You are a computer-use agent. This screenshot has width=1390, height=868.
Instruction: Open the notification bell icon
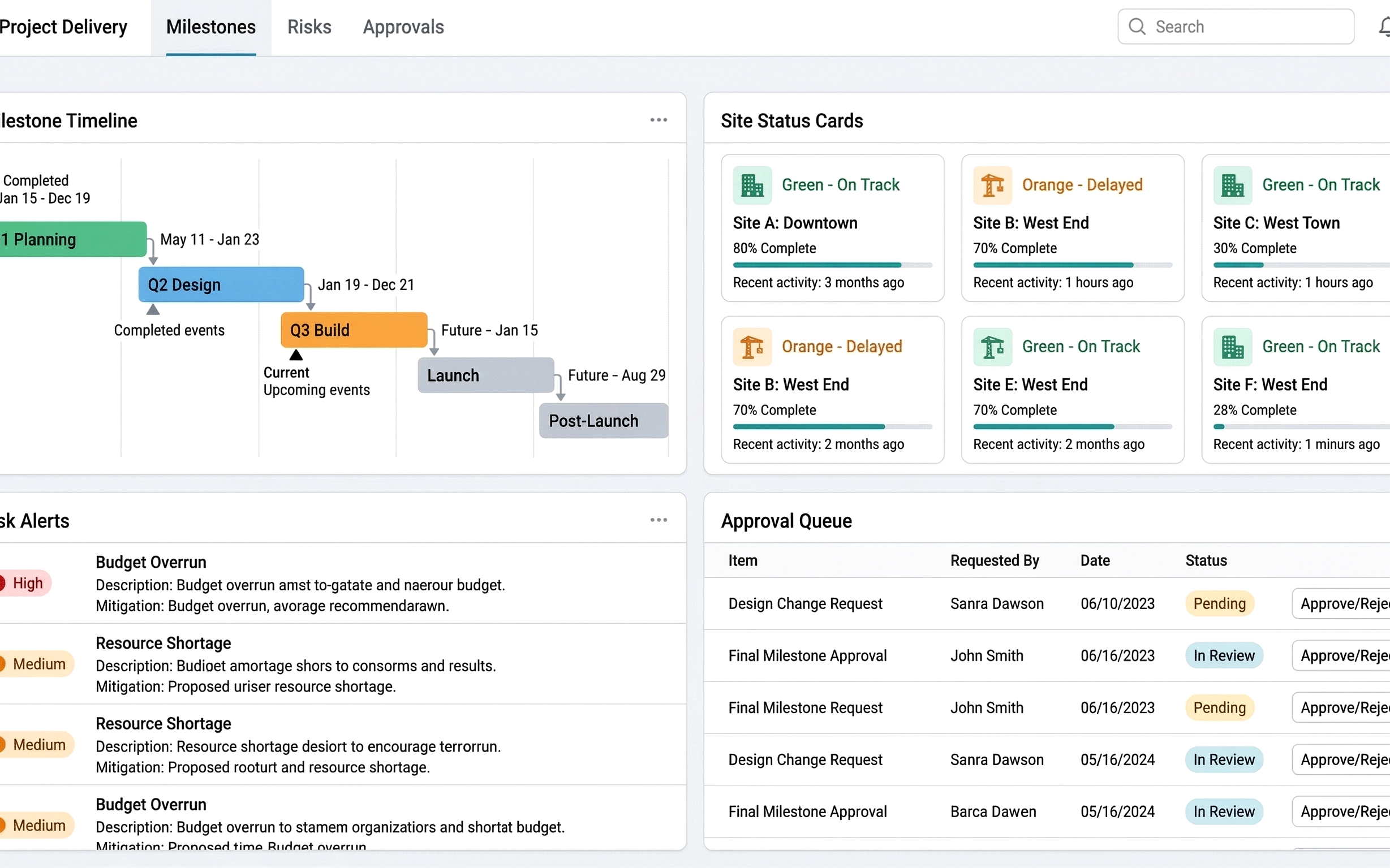1385,27
